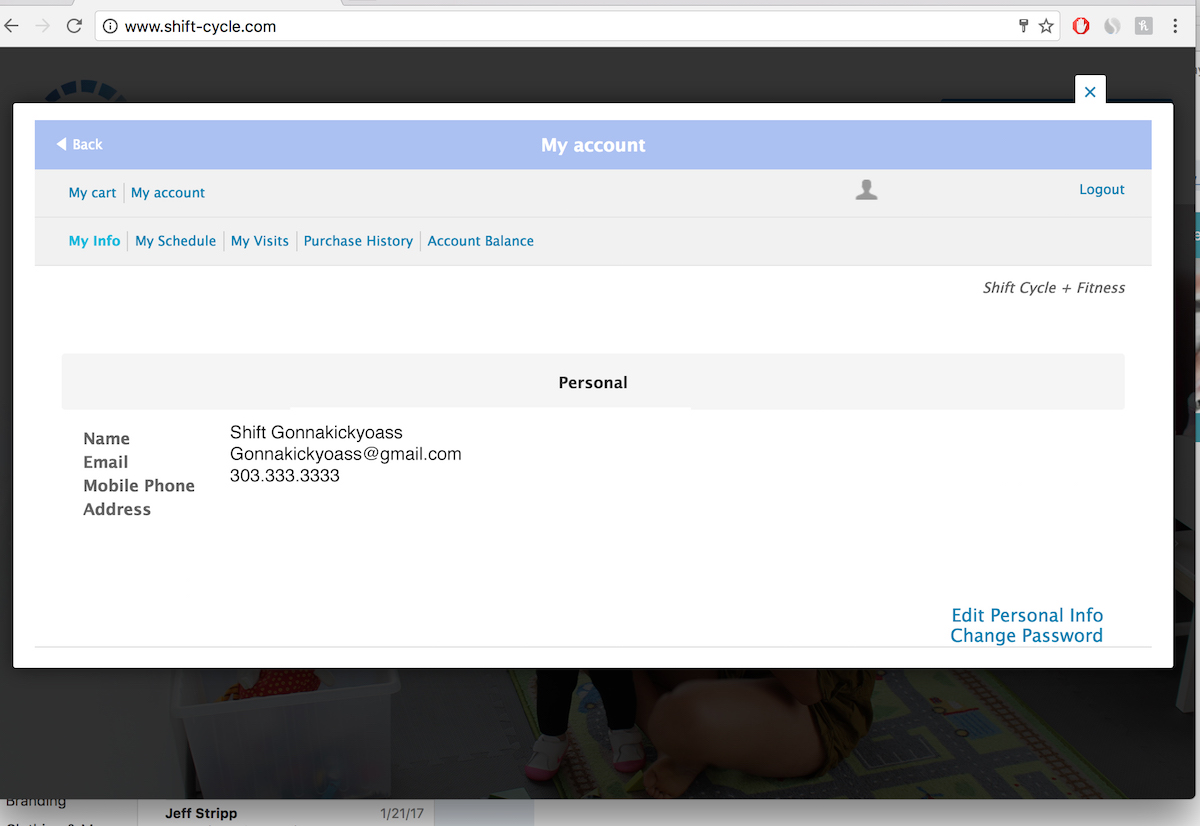Click the name Shift Gonnakickyoass
This screenshot has width=1200, height=826.
tap(316, 432)
